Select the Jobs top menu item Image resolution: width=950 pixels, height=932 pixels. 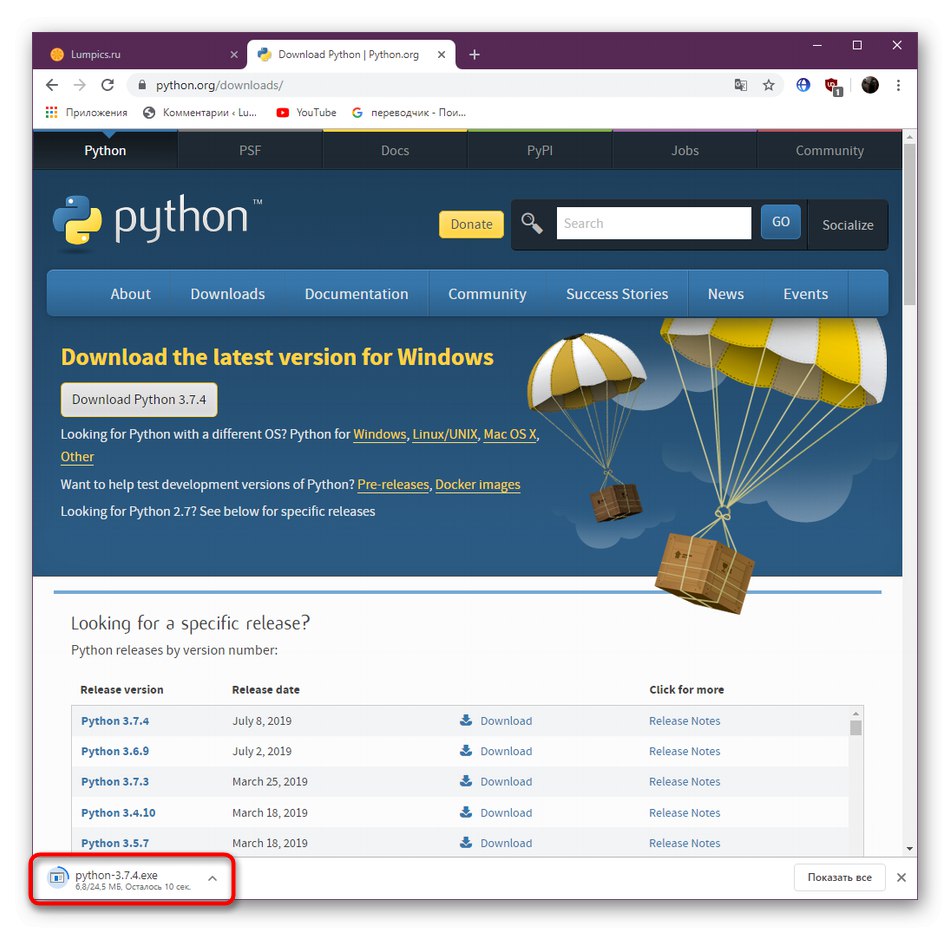click(685, 150)
